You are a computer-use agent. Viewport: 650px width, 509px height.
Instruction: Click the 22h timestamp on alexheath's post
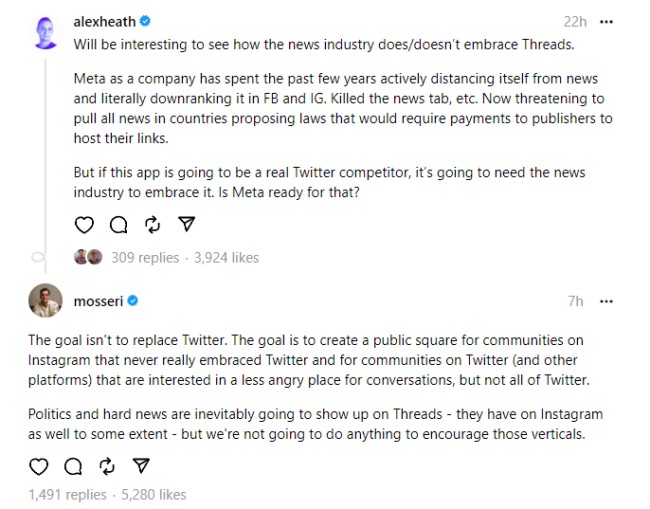coord(575,22)
